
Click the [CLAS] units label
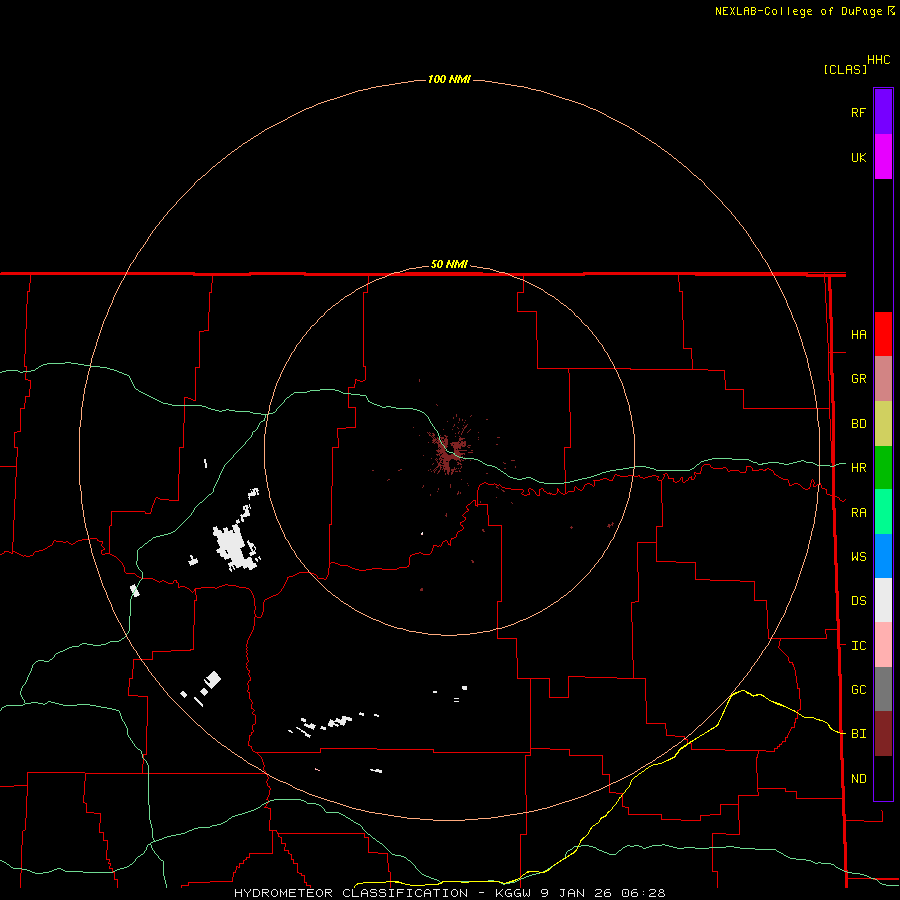tap(845, 69)
